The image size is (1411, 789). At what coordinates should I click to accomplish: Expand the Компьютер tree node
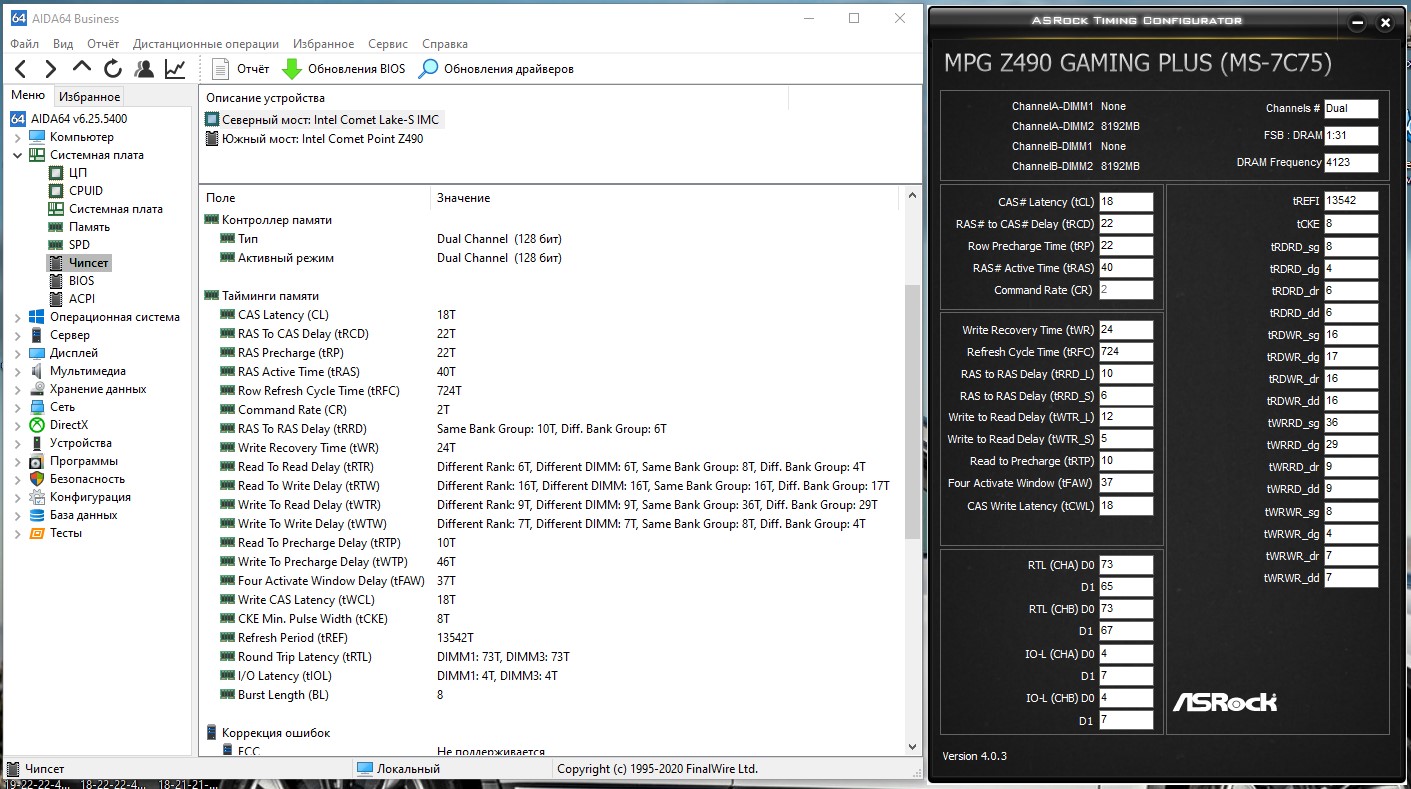17,137
